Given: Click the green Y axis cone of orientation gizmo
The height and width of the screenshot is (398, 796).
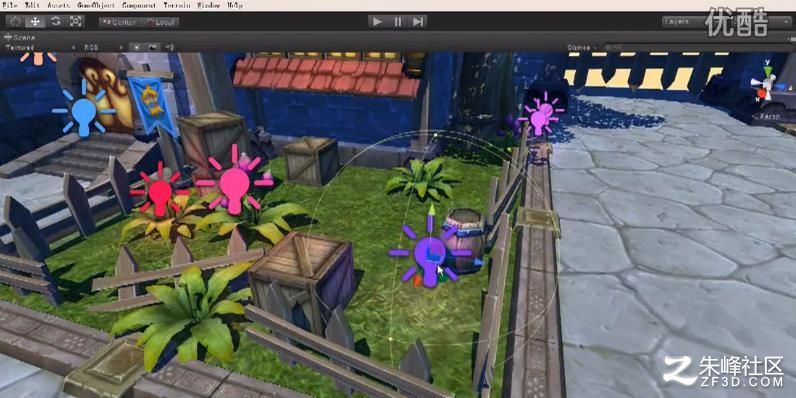Looking at the screenshot, I should (768, 72).
